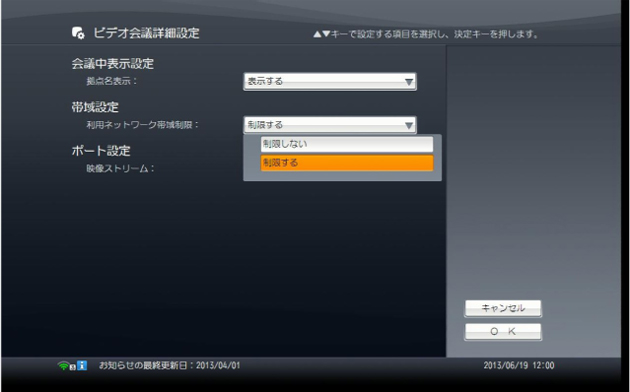
Task: Click the ビデオ会議詳細設定 title text
Action: pos(146,33)
